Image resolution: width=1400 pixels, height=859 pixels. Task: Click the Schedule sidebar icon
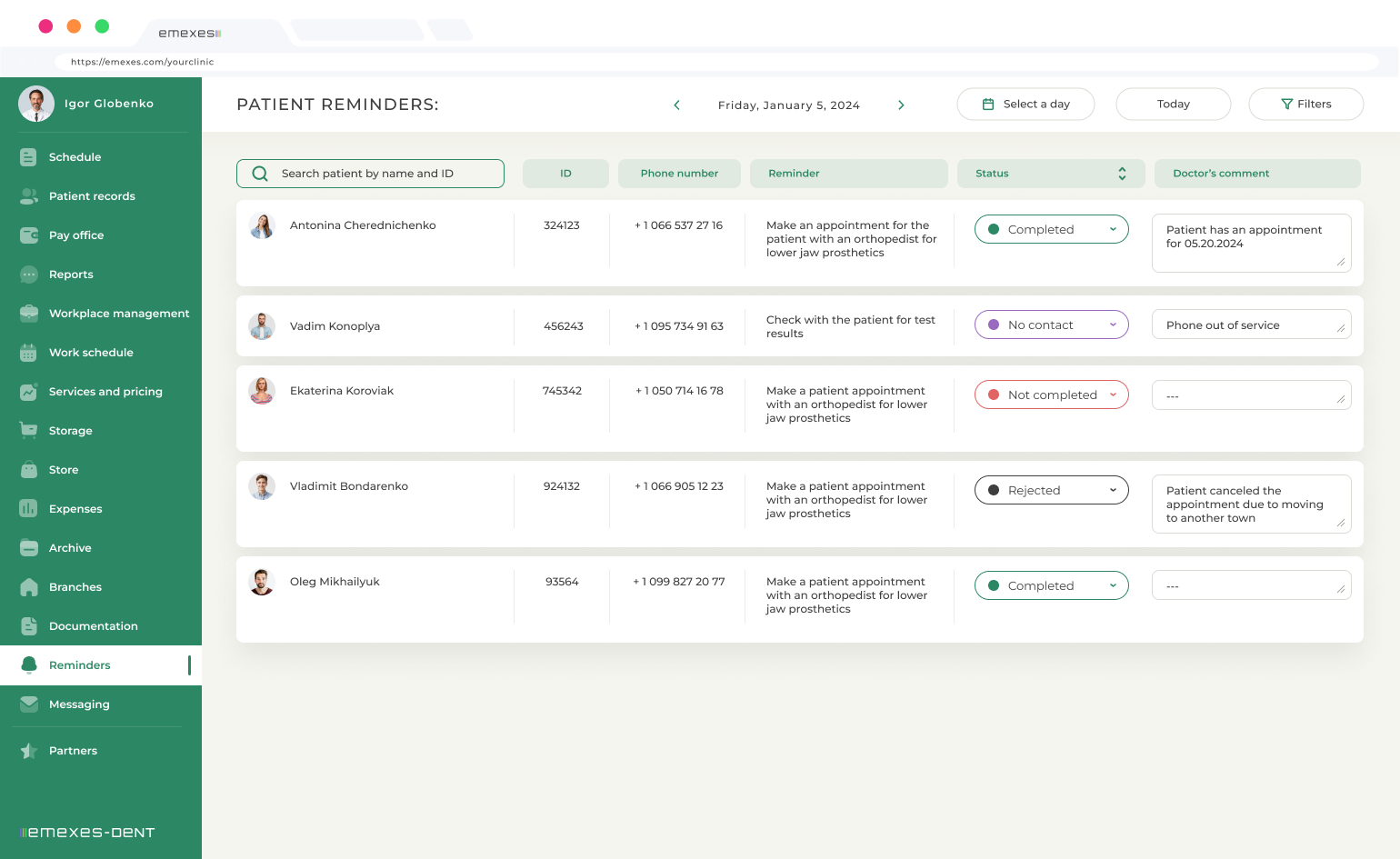(28, 157)
